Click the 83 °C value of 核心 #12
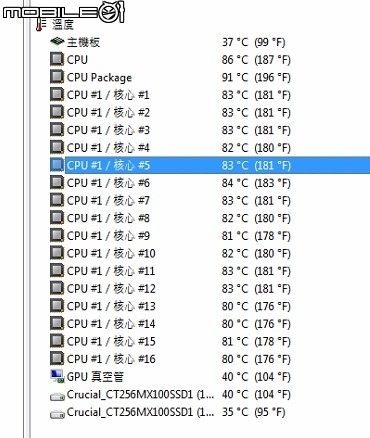The width and height of the screenshot is (370, 438). coord(256,289)
